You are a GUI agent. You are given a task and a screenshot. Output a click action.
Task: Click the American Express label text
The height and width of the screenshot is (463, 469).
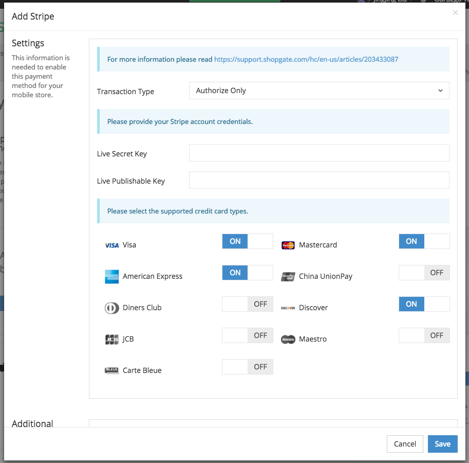pos(152,276)
